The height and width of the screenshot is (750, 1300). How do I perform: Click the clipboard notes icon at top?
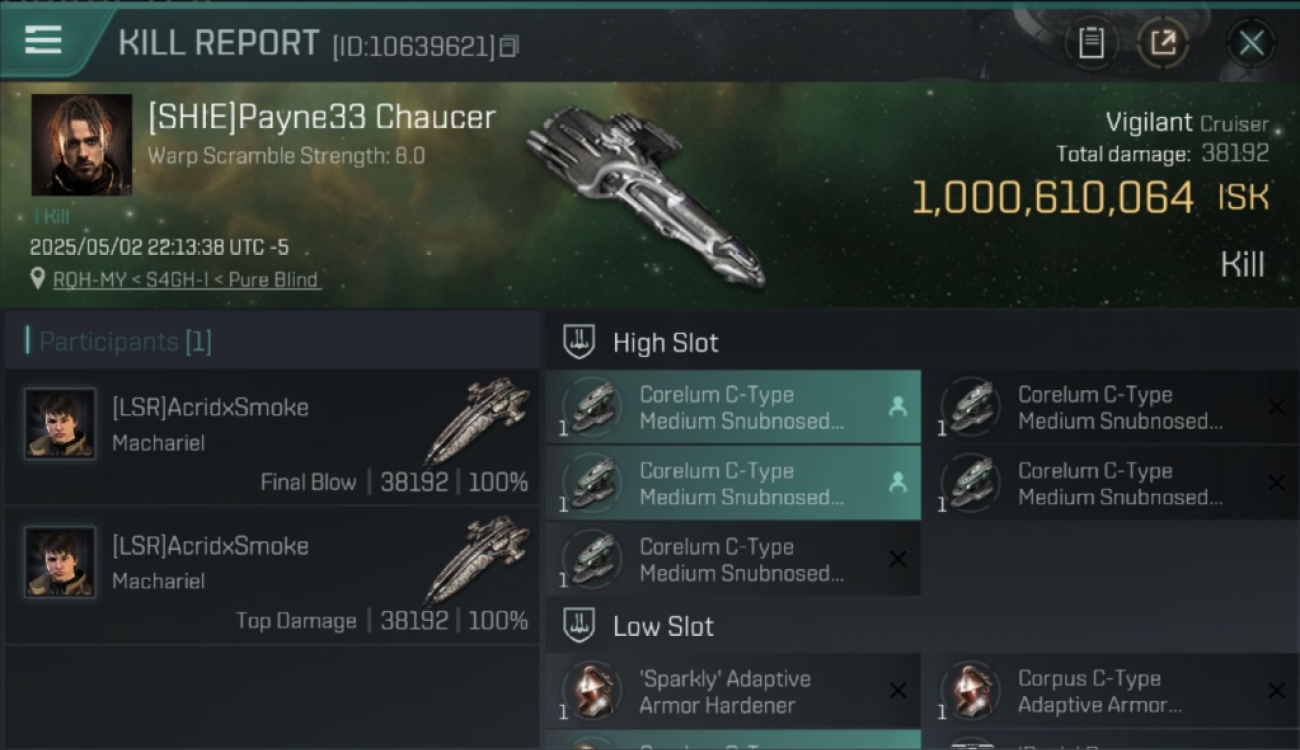[1091, 43]
